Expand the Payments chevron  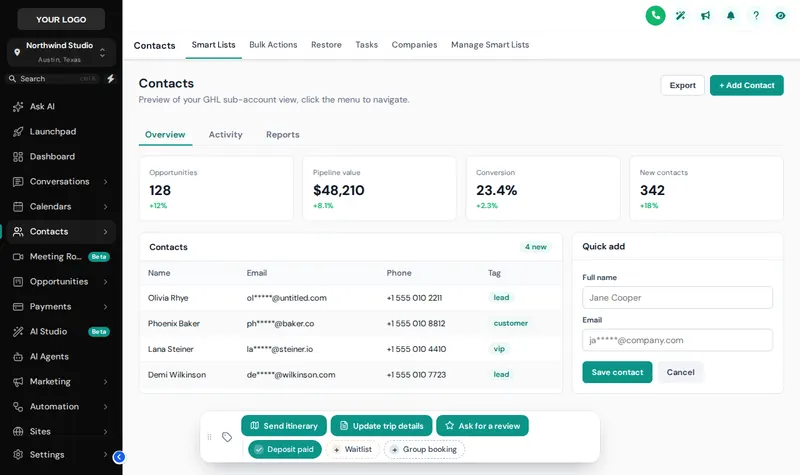(x=105, y=307)
